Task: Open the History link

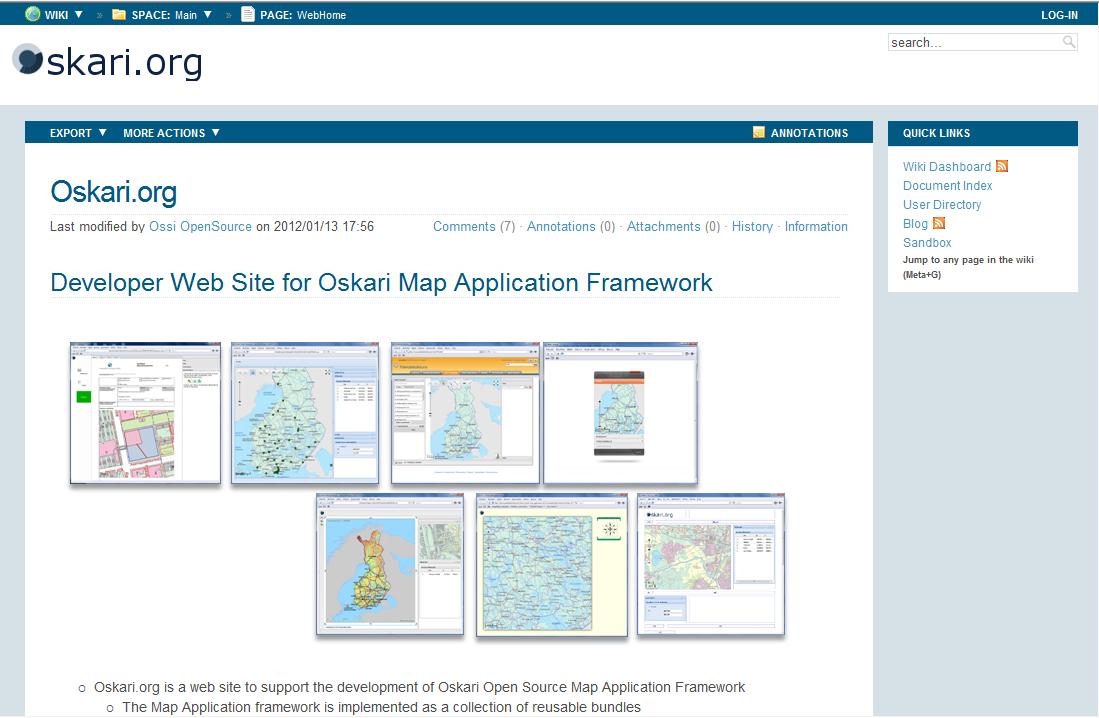Action: click(x=752, y=226)
